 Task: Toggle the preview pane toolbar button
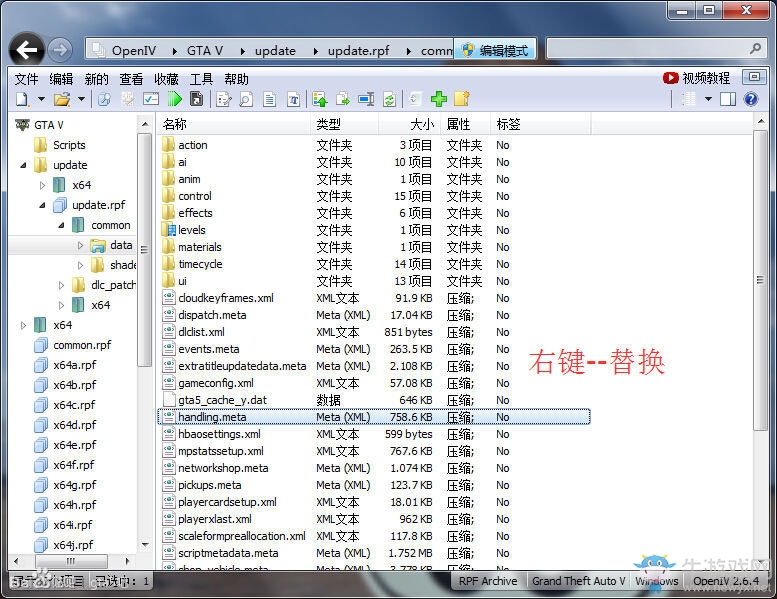(x=728, y=99)
